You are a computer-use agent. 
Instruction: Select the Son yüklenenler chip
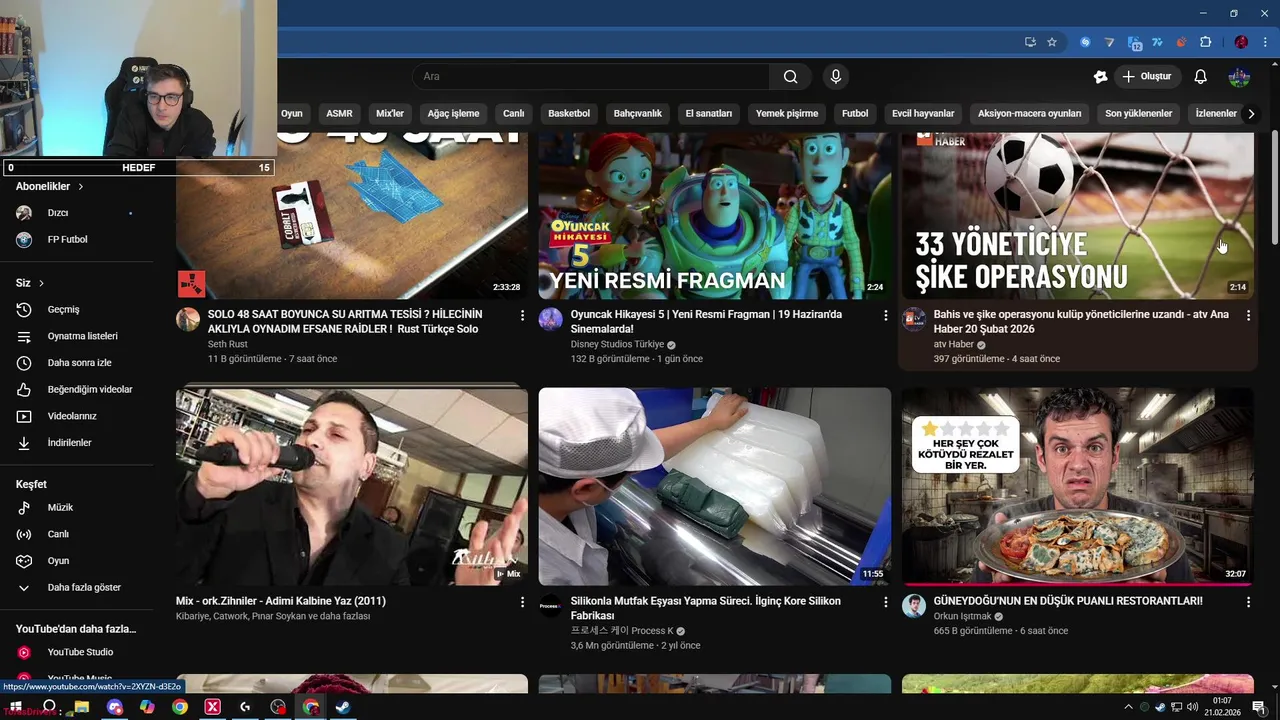tap(1138, 114)
